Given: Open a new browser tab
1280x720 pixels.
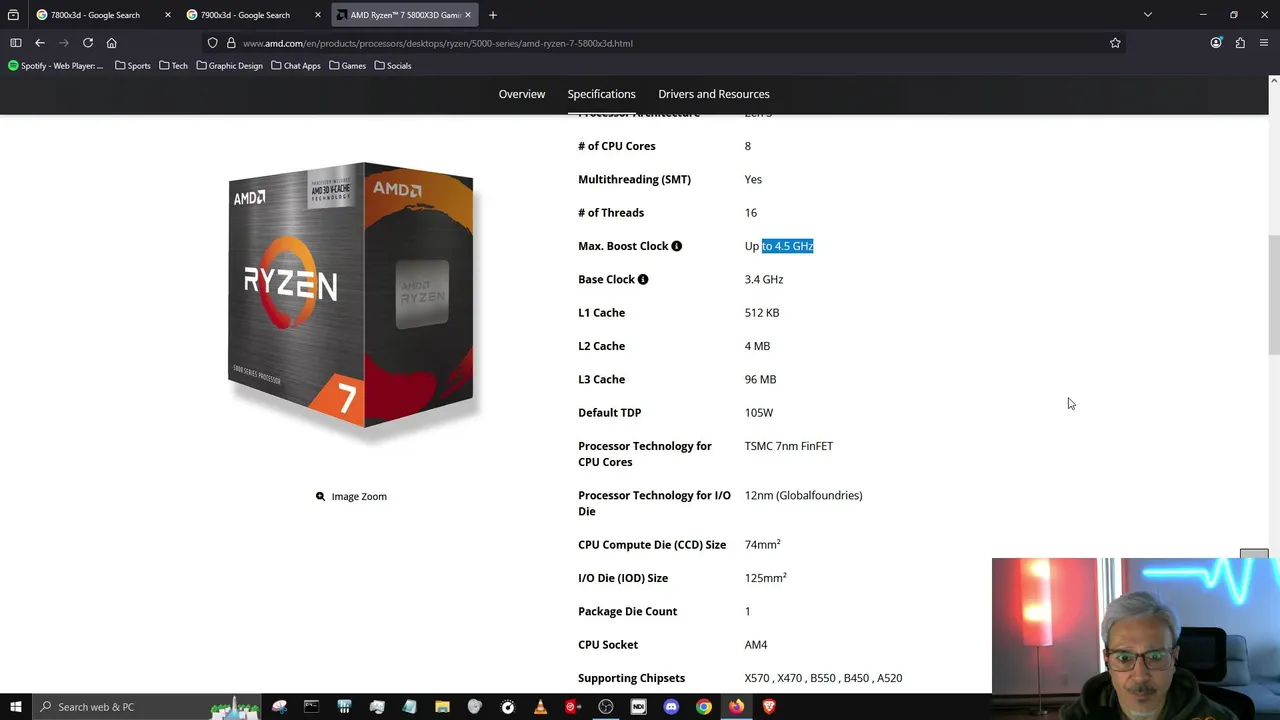Looking at the screenshot, I should (493, 15).
